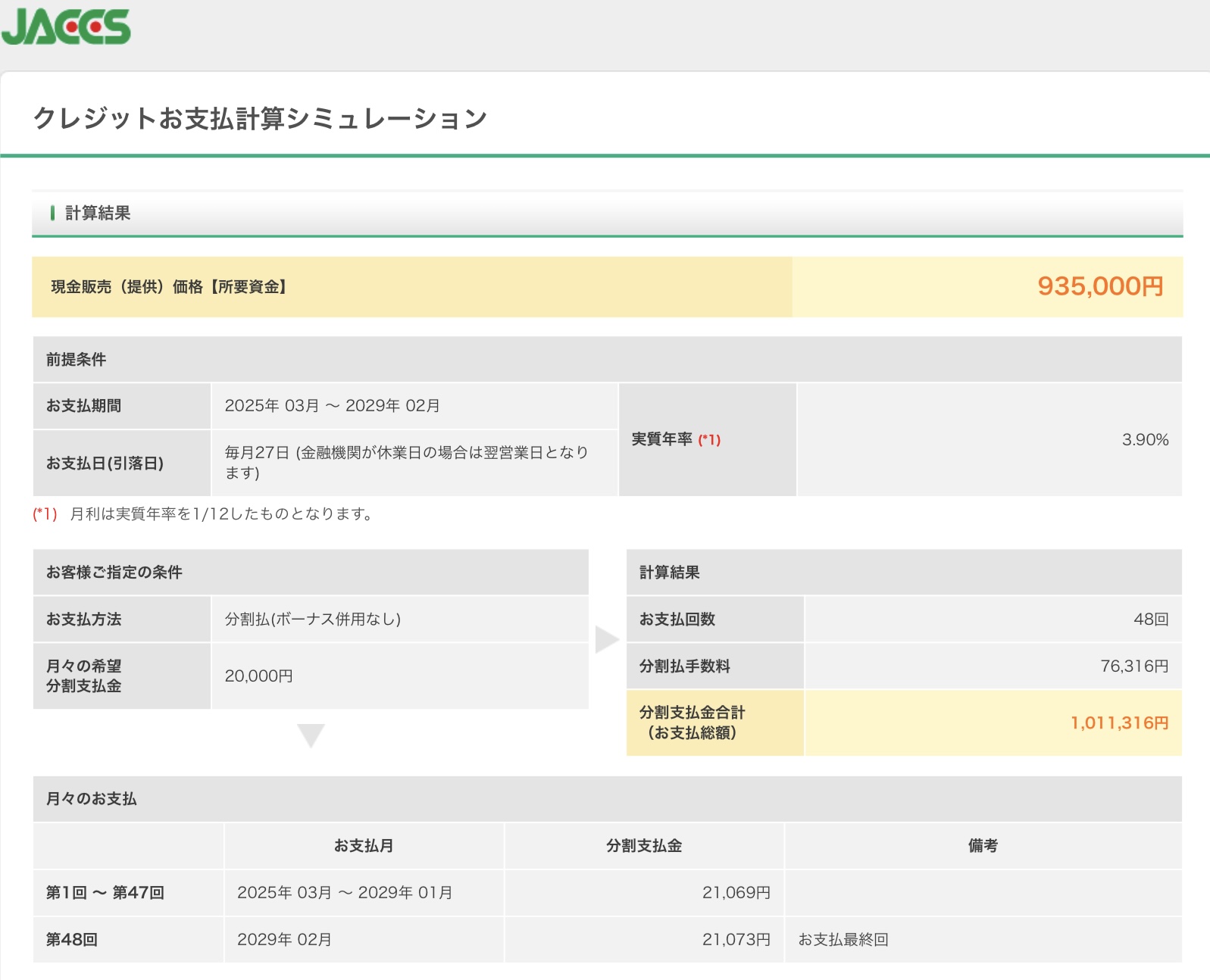The image size is (1210, 980).
Task: Click the 分割払手数料 label
Action: click(x=684, y=666)
